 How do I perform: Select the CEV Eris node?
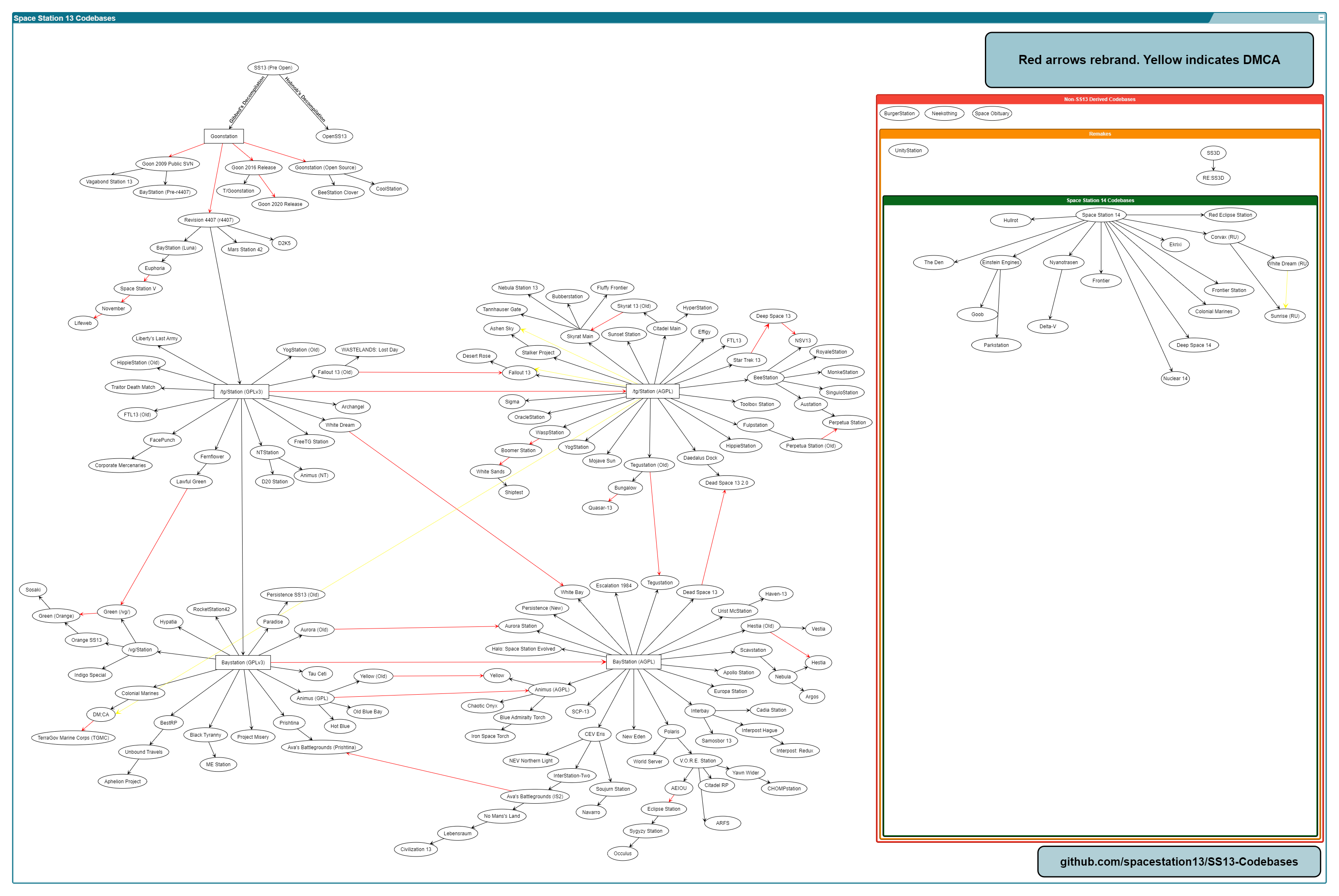click(x=594, y=734)
